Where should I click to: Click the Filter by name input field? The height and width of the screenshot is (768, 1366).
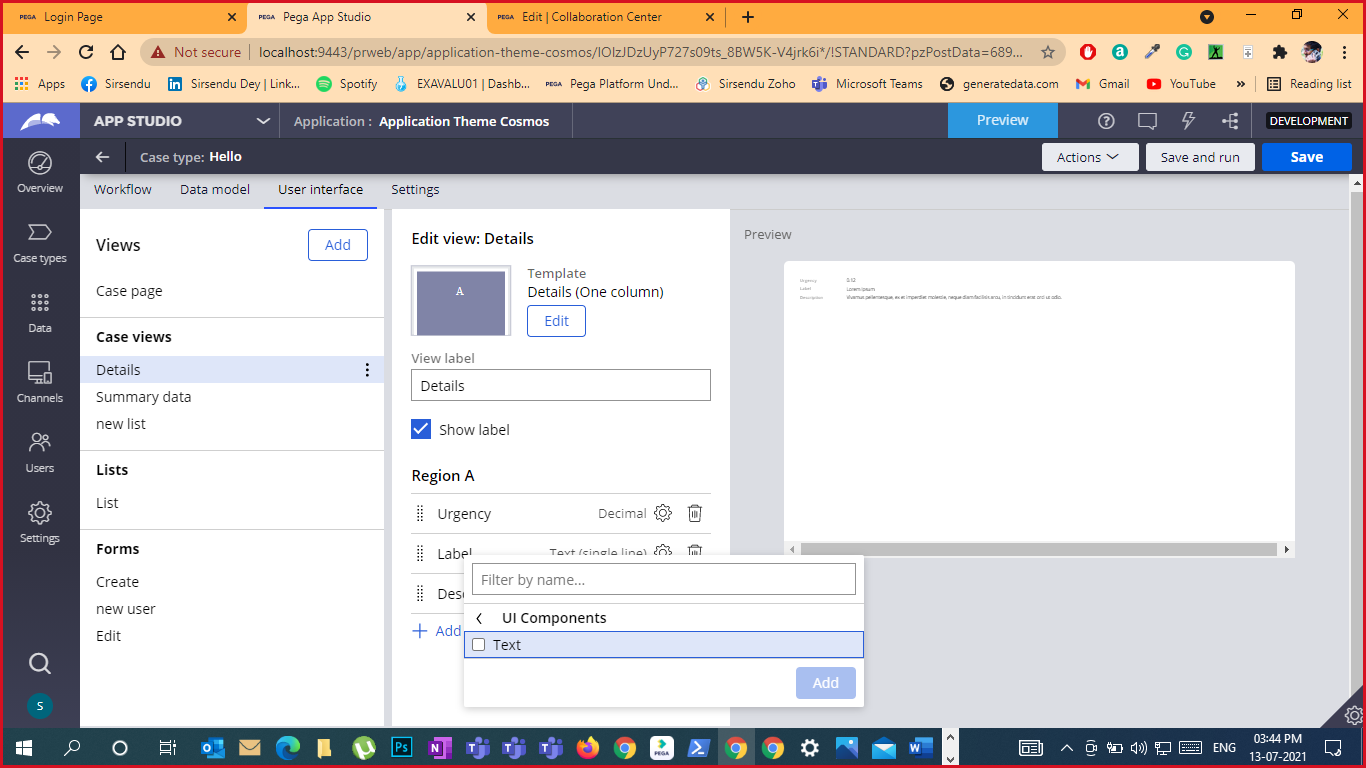coord(663,578)
